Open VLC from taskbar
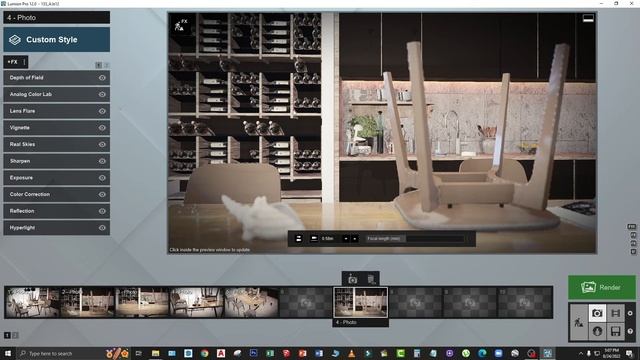 [351, 353]
